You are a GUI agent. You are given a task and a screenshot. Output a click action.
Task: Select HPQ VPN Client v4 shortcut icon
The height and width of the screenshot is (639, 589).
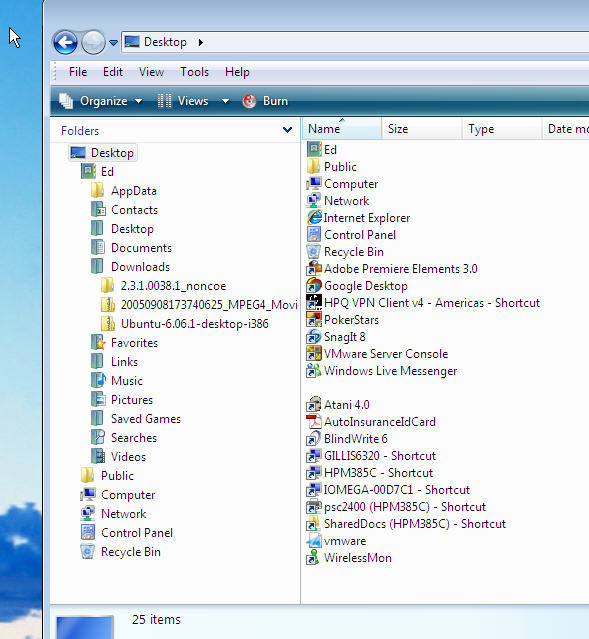[x=314, y=303]
